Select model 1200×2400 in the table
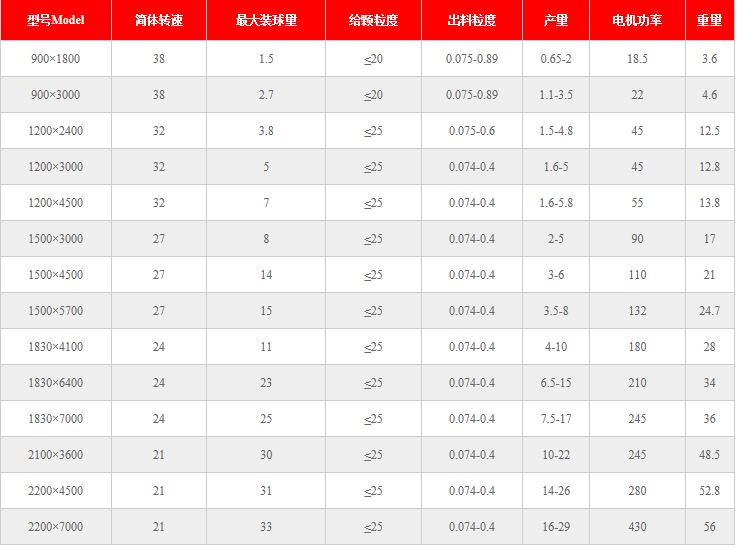The height and width of the screenshot is (547, 737). (56, 131)
